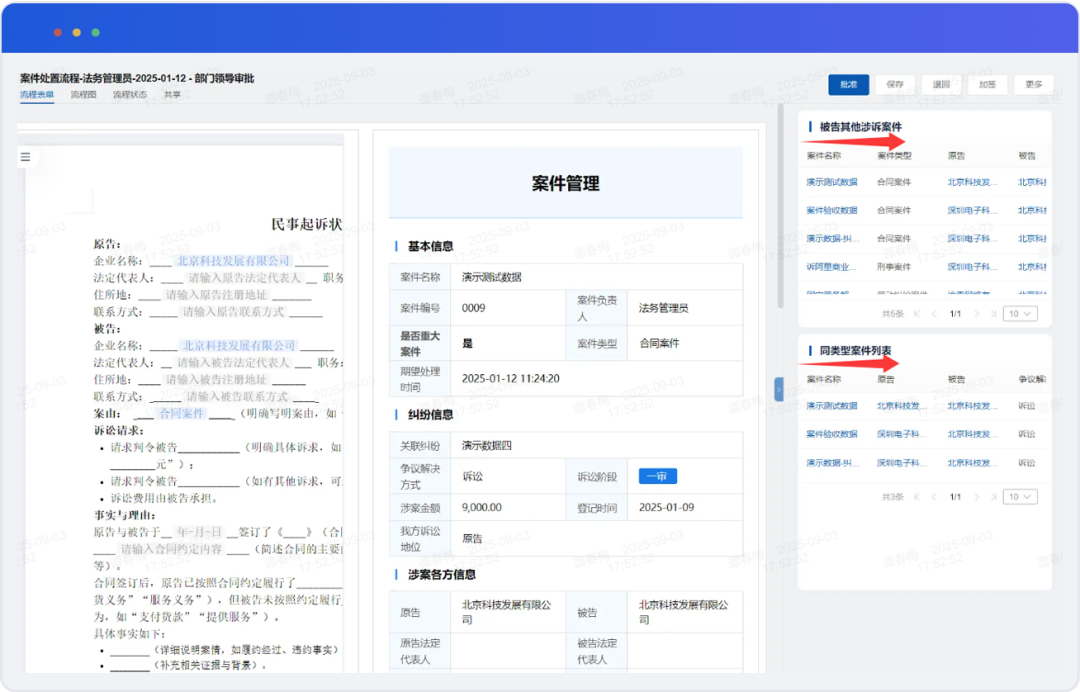Image resolution: width=1080 pixels, height=692 pixels.
Task: Open 北京科技发... plaintiff link in 被告其他涉诉案件 list
Action: (972, 182)
